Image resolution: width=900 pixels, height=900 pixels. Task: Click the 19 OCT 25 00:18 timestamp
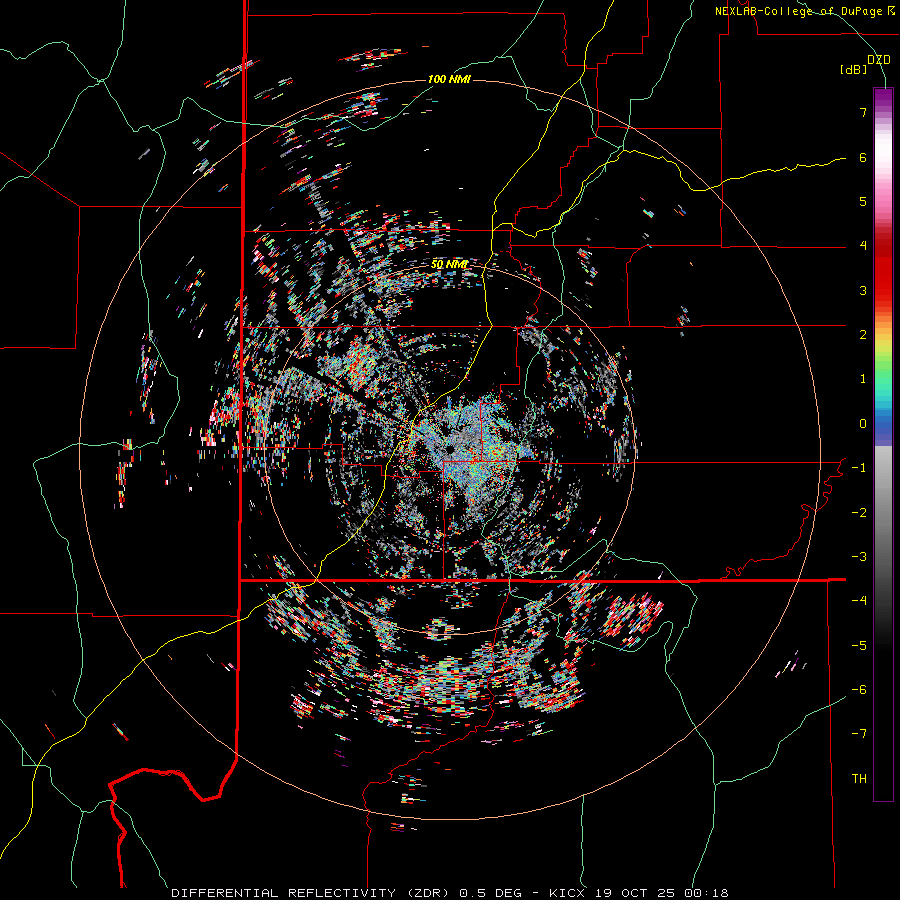pyautogui.click(x=660, y=893)
